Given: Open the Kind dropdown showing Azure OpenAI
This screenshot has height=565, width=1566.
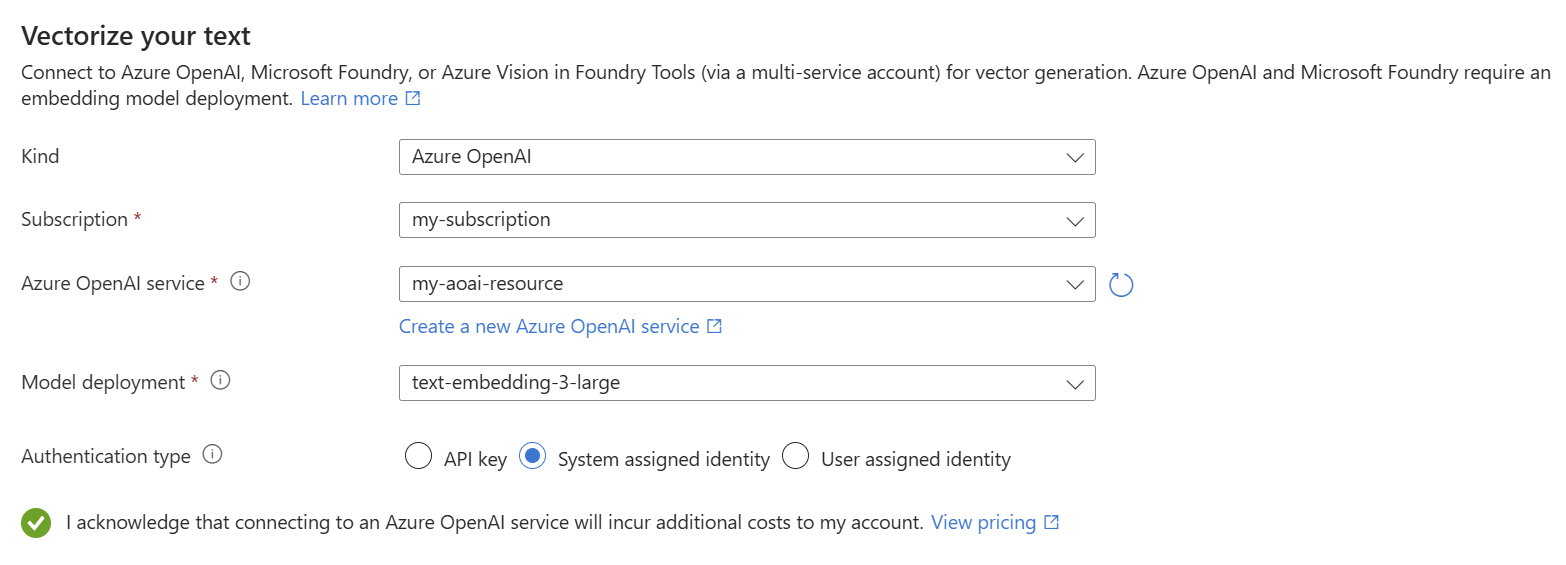Looking at the screenshot, I should pos(746,157).
